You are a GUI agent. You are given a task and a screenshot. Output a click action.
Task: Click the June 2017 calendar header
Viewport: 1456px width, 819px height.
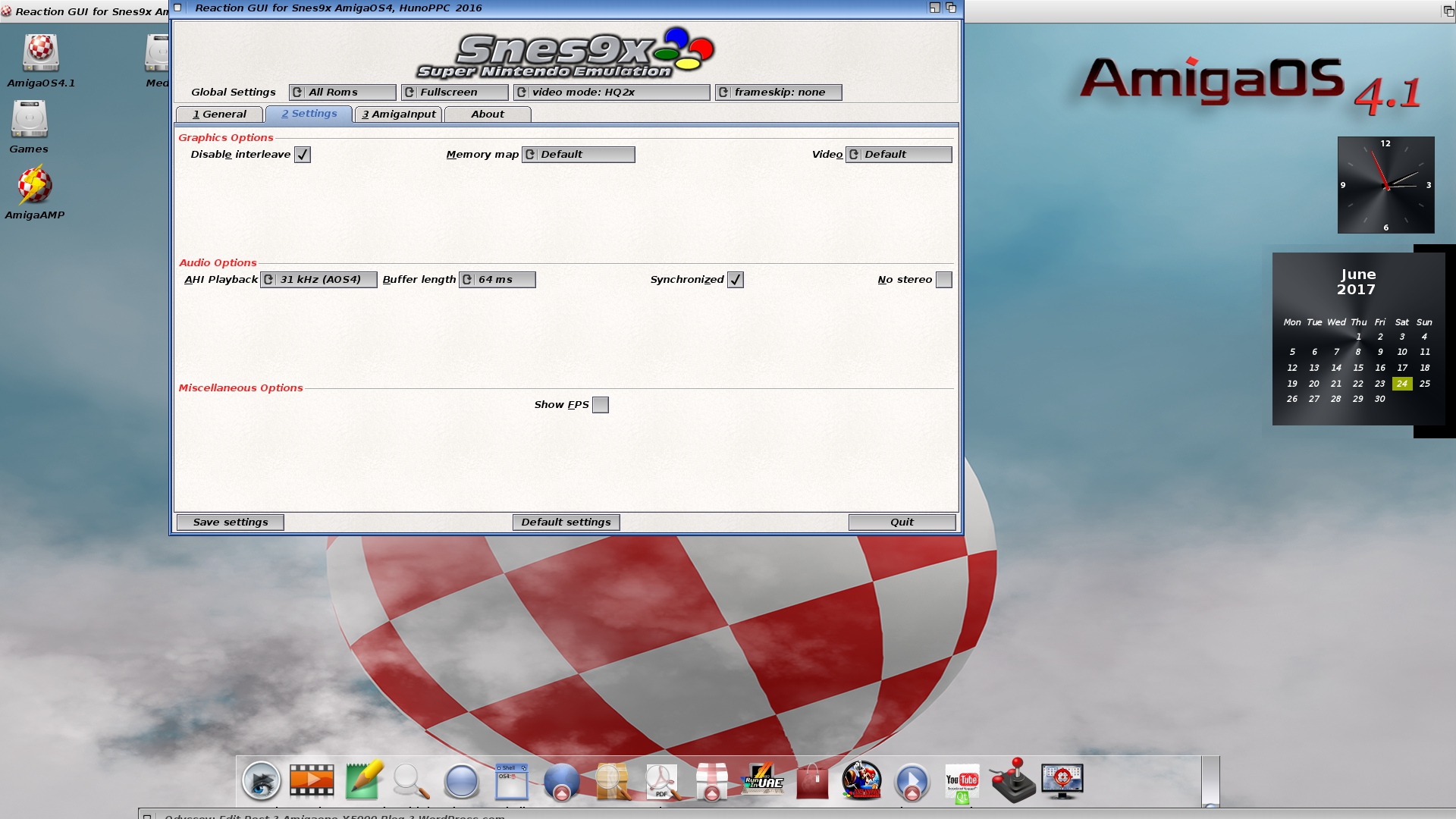pos(1357,281)
